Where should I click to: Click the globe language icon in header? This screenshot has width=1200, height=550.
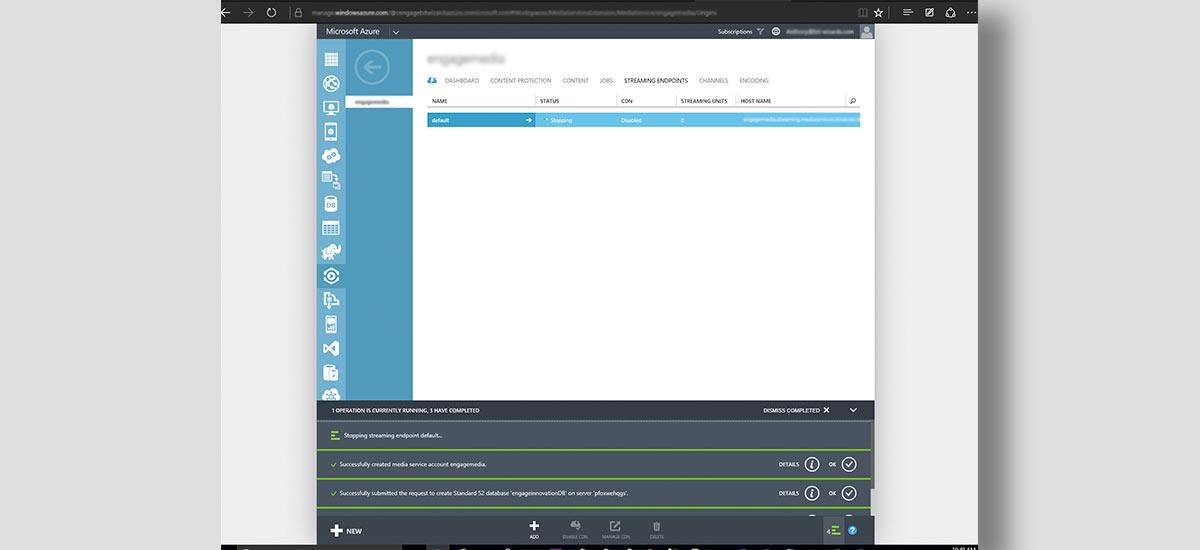click(776, 32)
